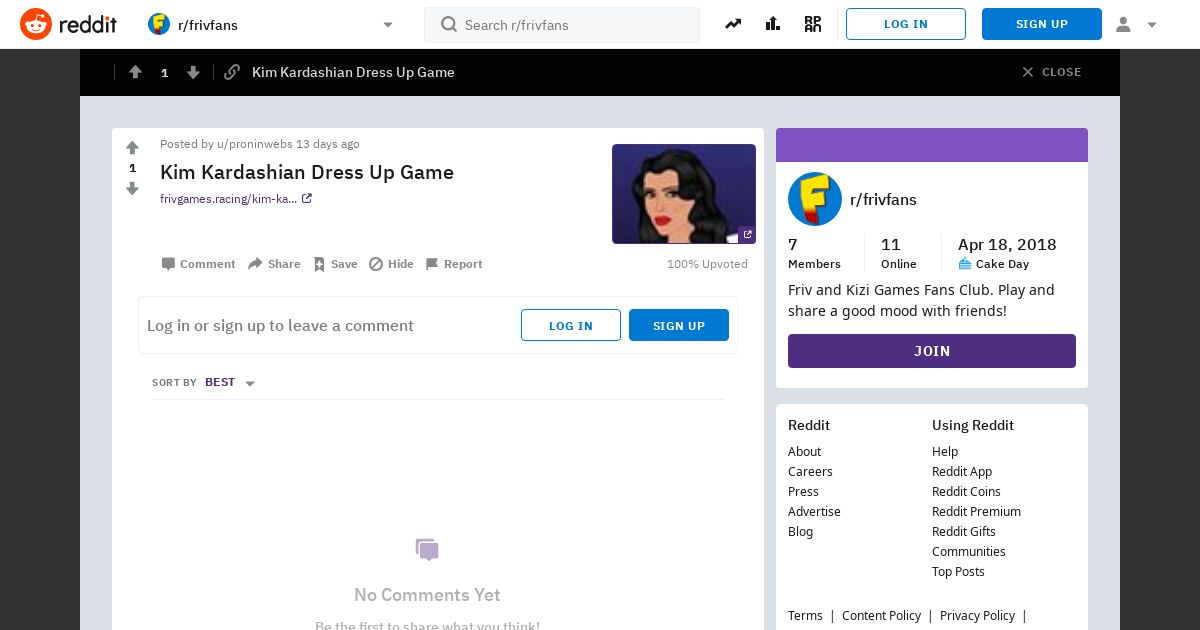
Task: Open the Content Policy link
Action: [881, 616]
